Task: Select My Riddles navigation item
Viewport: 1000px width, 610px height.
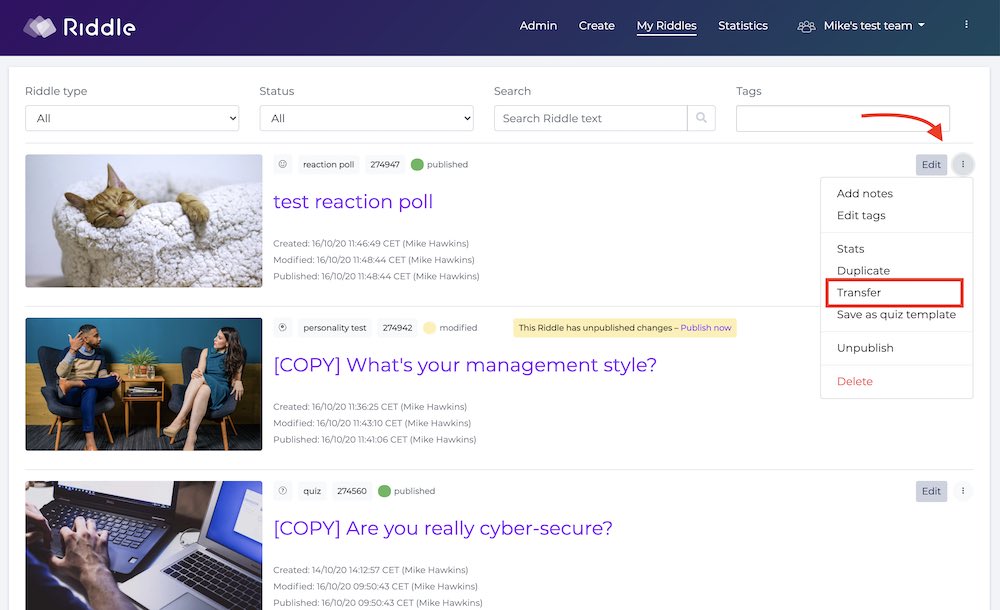Action: 666,26
